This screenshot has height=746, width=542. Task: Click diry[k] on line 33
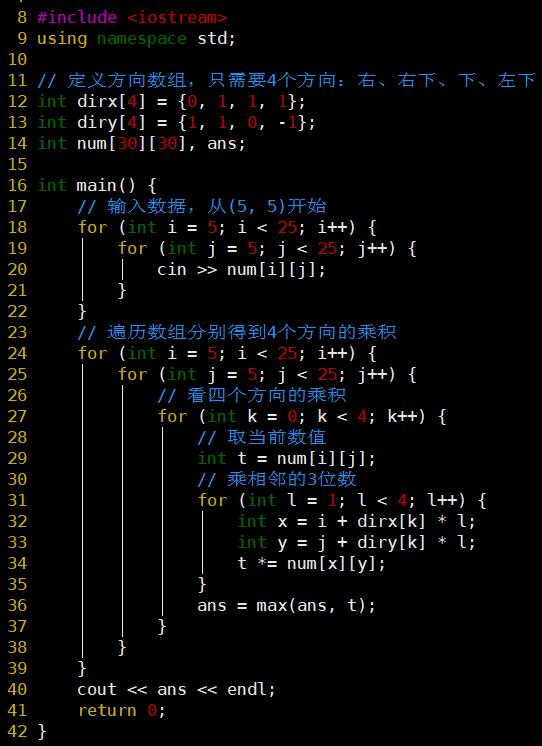392,542
